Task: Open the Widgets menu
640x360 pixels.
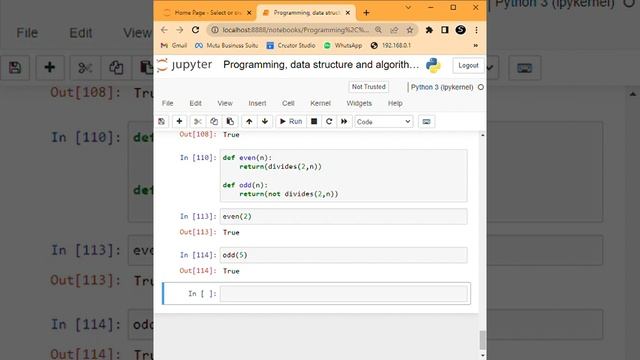Action: coord(359,103)
